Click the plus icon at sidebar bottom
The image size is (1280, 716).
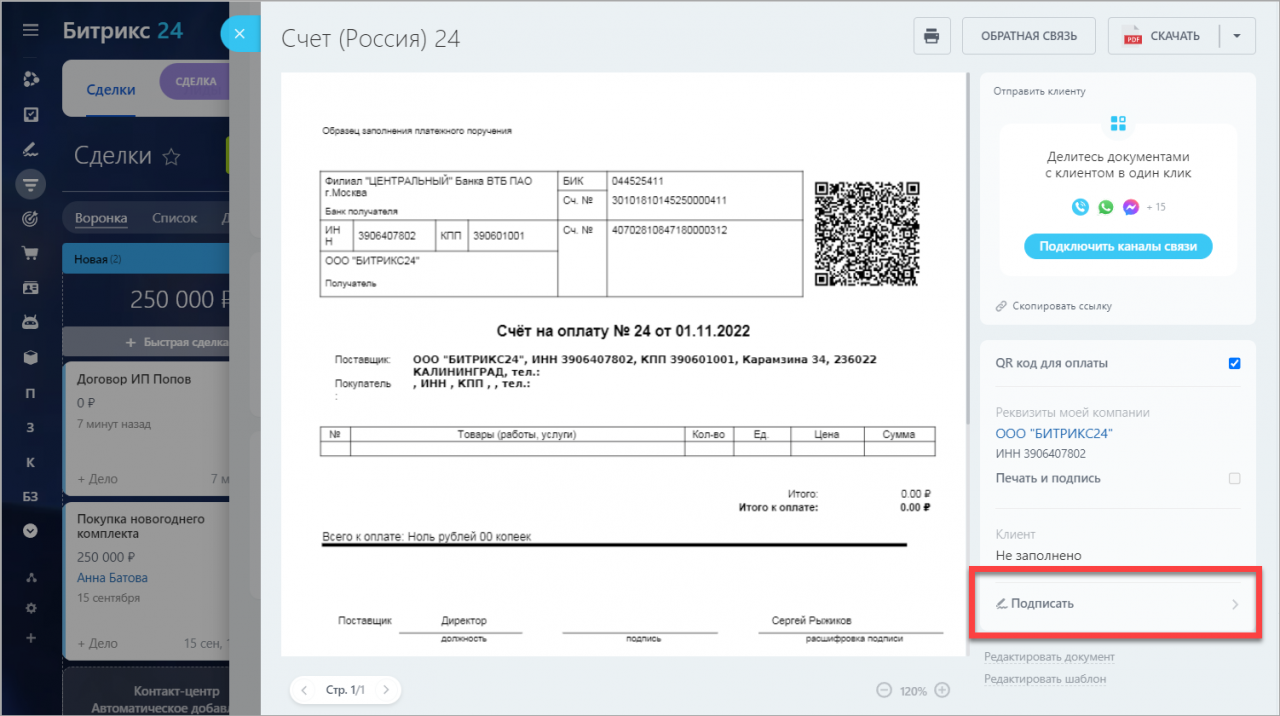[30, 638]
